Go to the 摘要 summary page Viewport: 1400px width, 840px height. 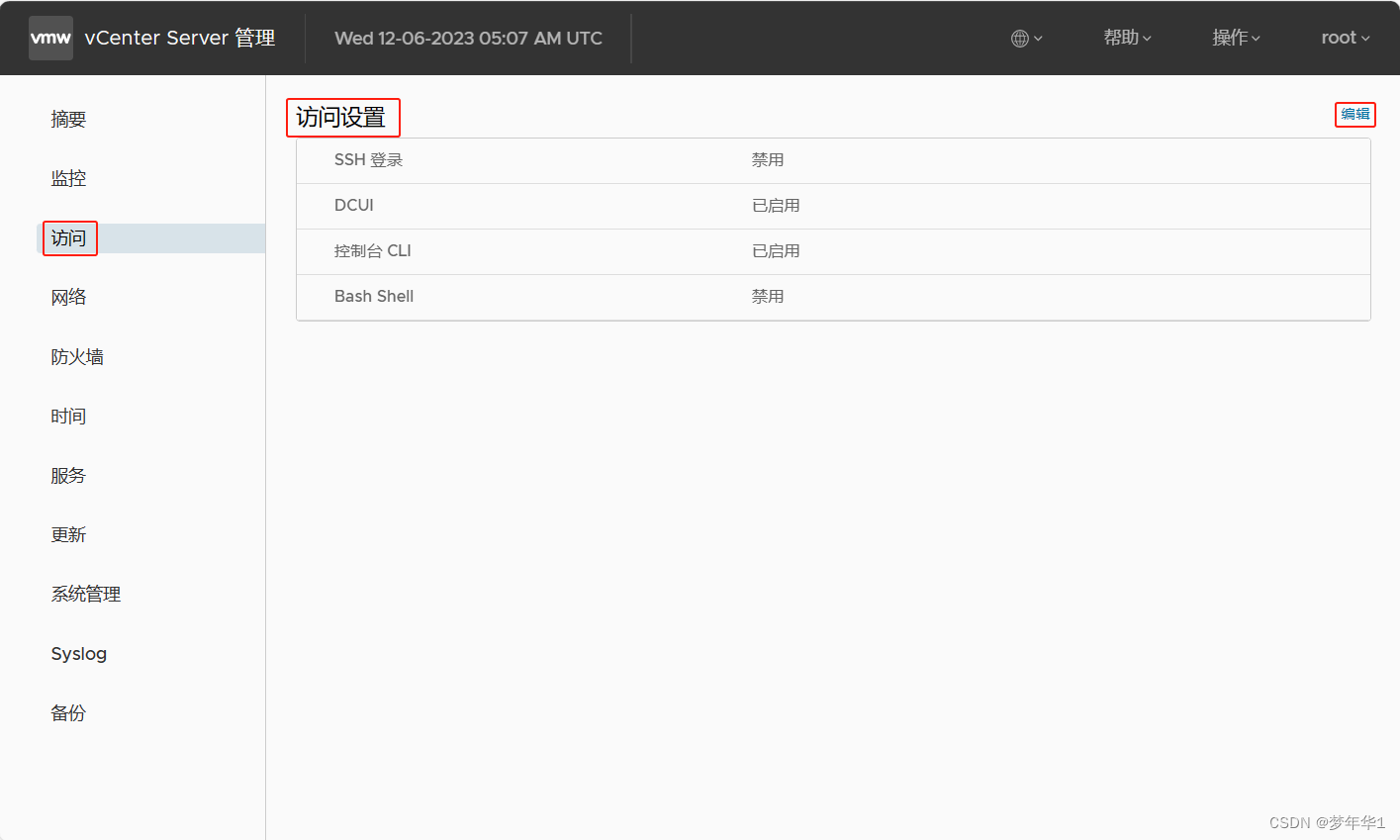tap(68, 119)
